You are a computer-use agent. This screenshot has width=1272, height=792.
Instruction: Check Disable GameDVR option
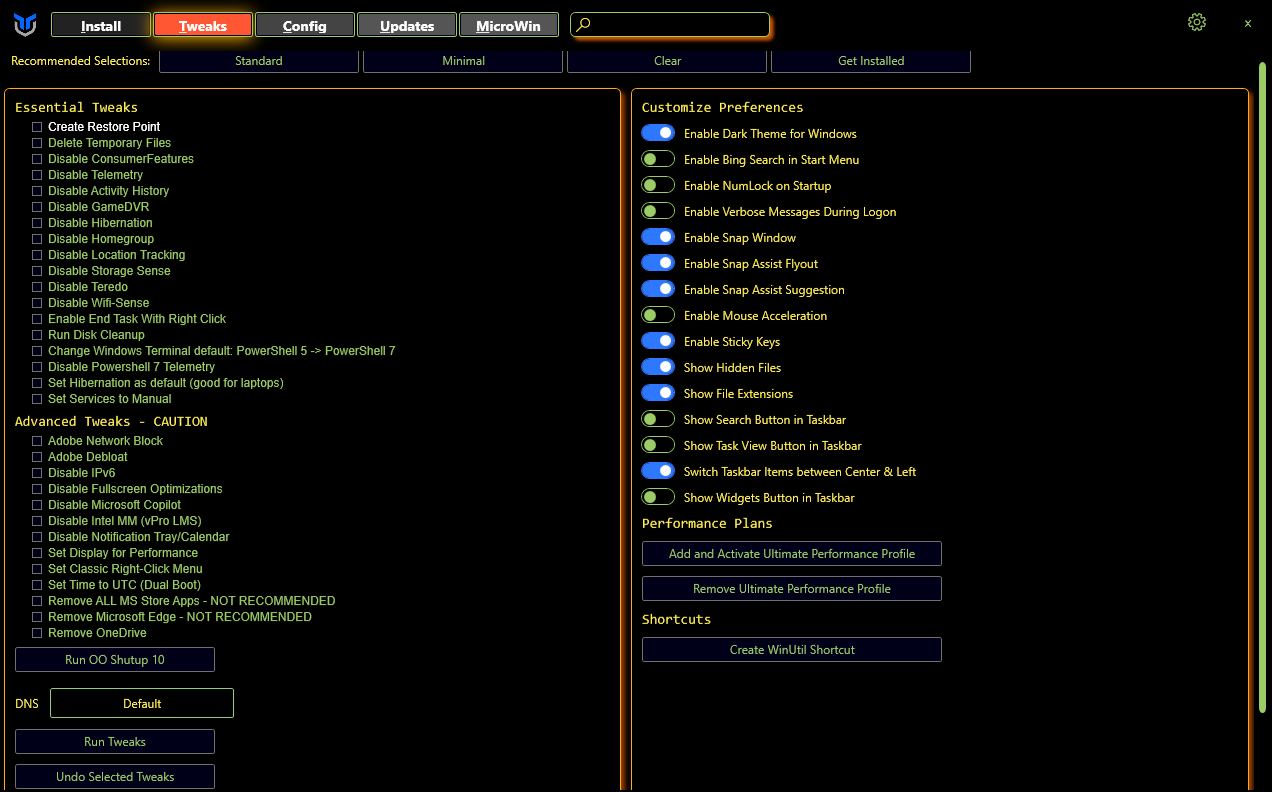click(37, 207)
